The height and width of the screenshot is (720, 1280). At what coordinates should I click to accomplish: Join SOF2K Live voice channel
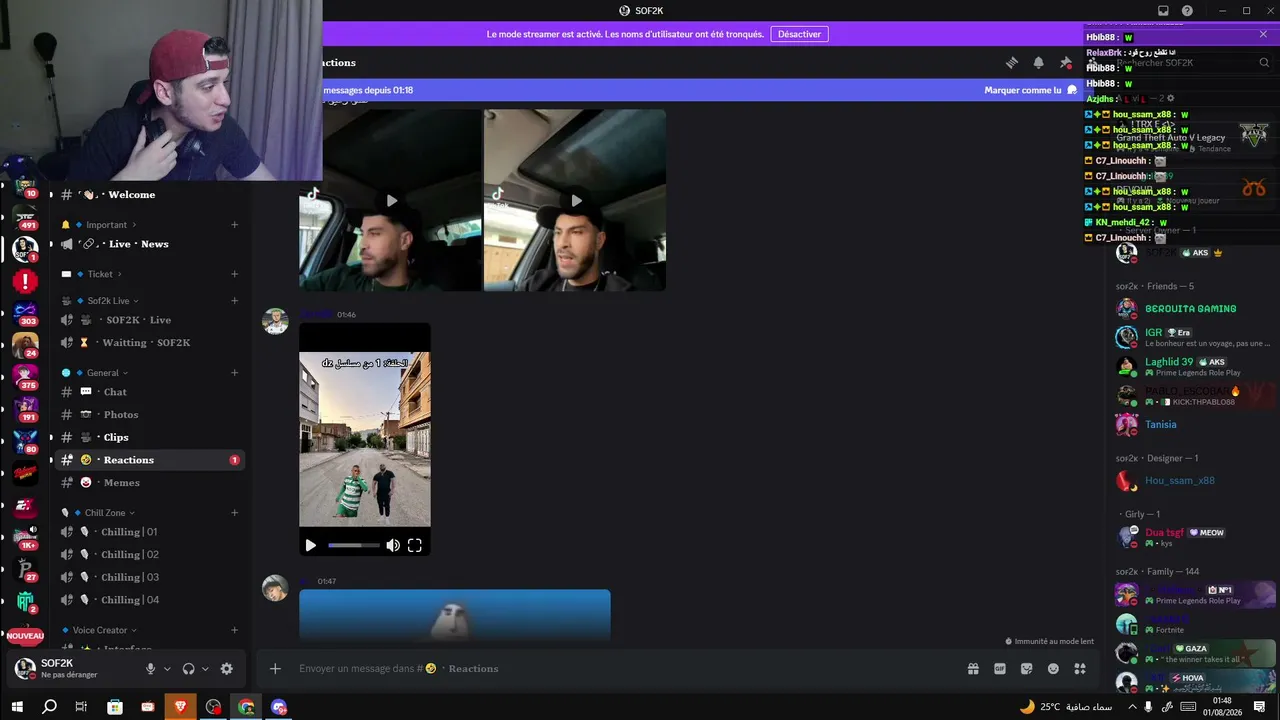pos(150,320)
